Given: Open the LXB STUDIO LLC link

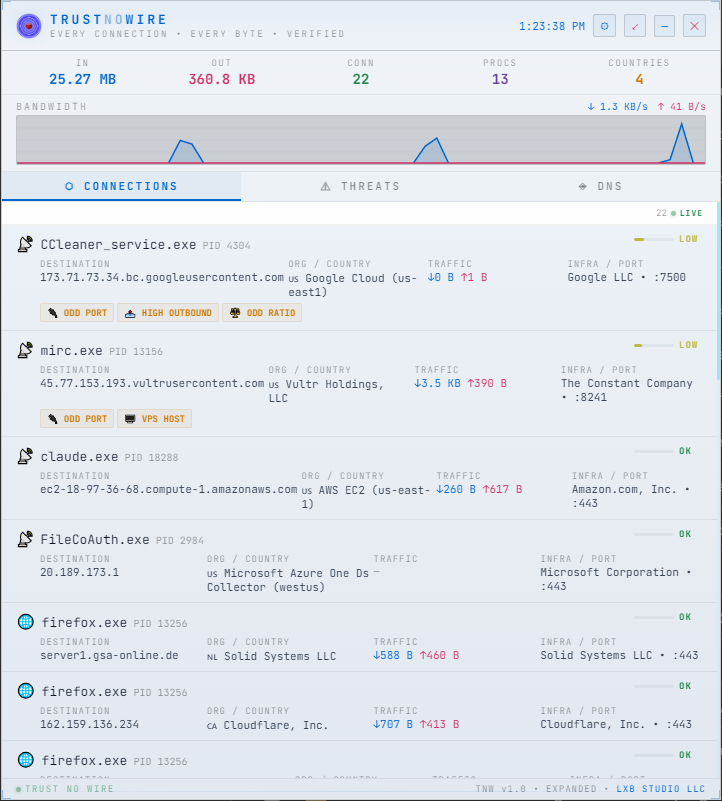Looking at the screenshot, I should pos(660,789).
